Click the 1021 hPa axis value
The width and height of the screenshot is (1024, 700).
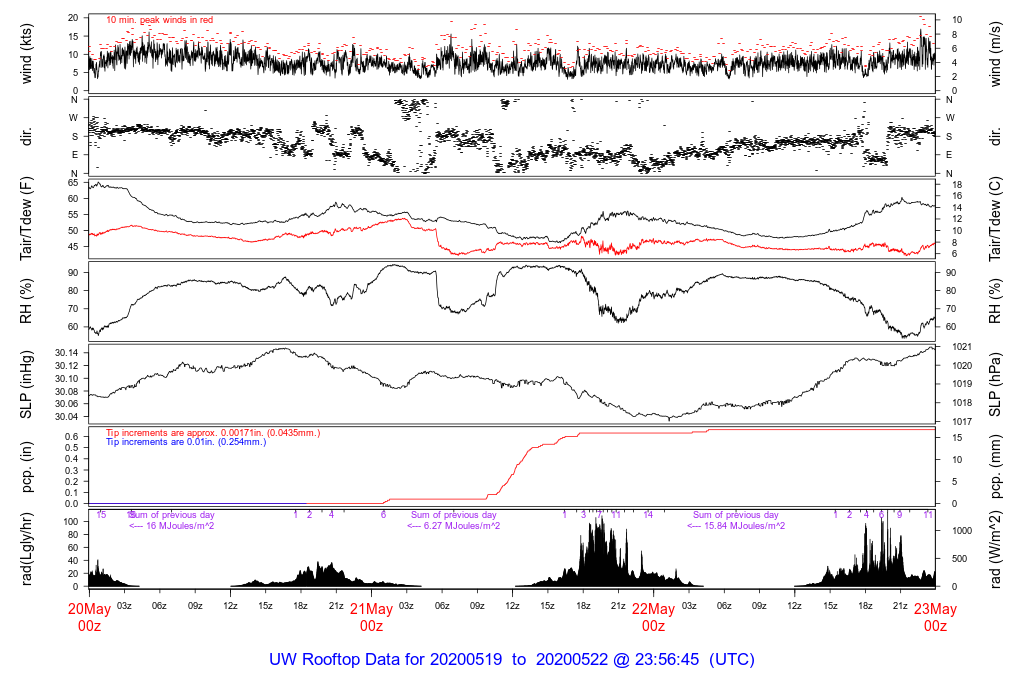click(x=962, y=347)
